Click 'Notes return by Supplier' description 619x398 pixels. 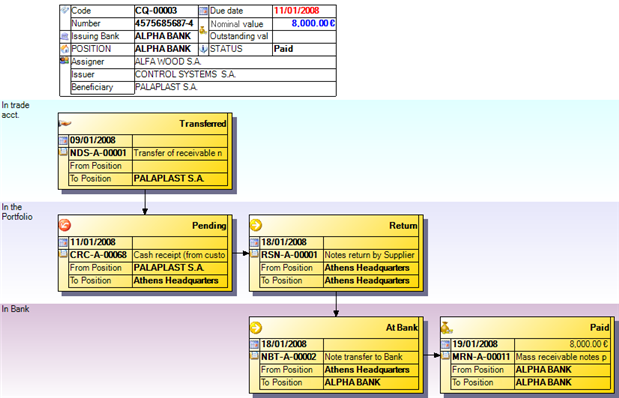click(x=370, y=255)
